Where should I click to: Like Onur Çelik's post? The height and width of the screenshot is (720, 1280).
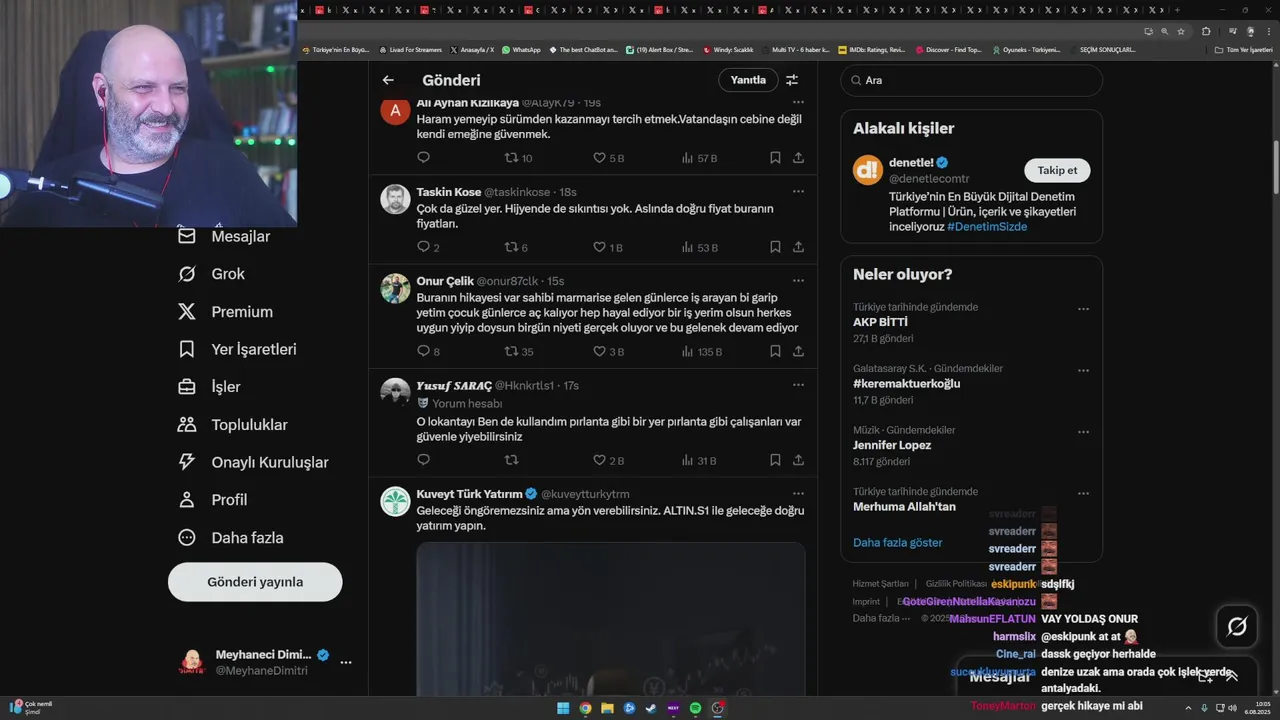click(600, 351)
